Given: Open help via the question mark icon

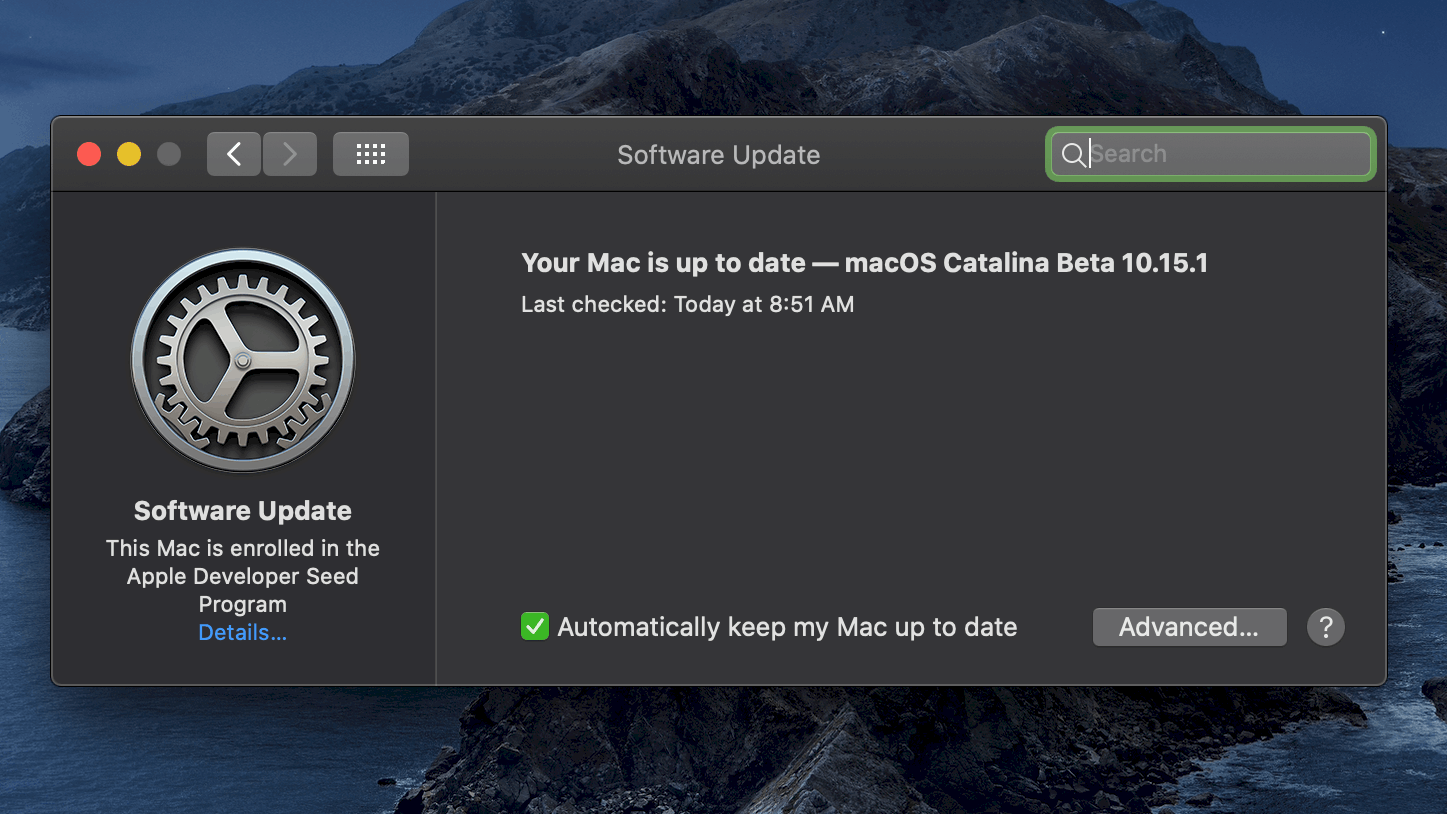Looking at the screenshot, I should click(x=1325, y=627).
